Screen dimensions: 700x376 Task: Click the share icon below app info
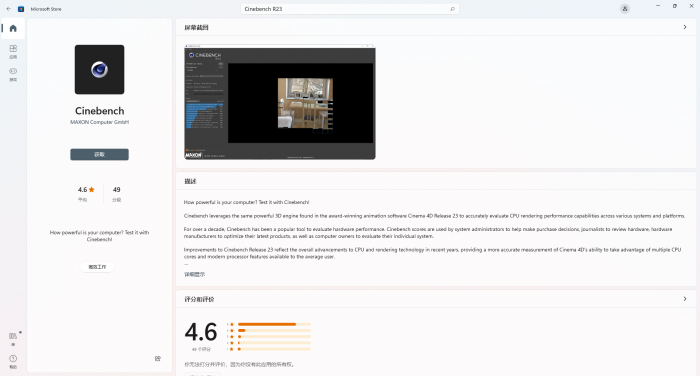pyautogui.click(x=158, y=359)
